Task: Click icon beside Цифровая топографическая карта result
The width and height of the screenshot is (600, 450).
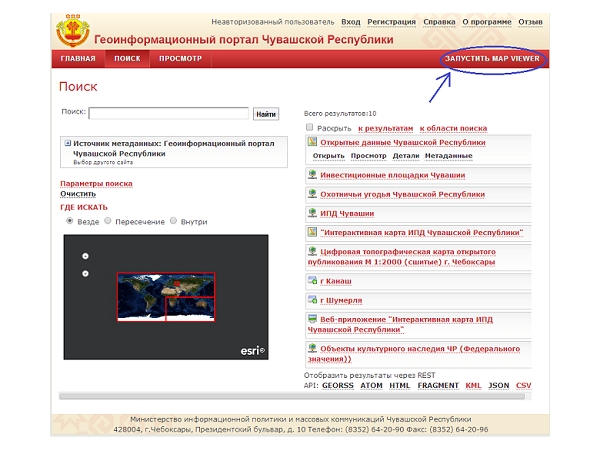Action: pos(312,251)
